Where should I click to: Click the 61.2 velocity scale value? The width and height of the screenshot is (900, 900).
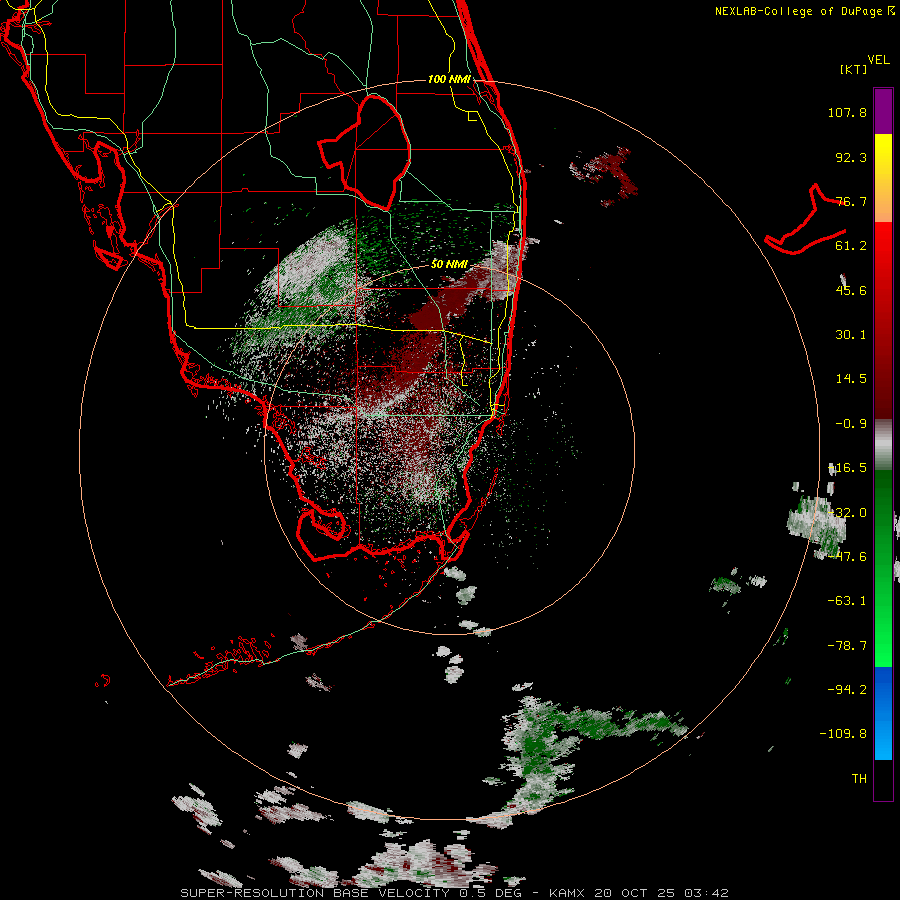pyautogui.click(x=851, y=246)
